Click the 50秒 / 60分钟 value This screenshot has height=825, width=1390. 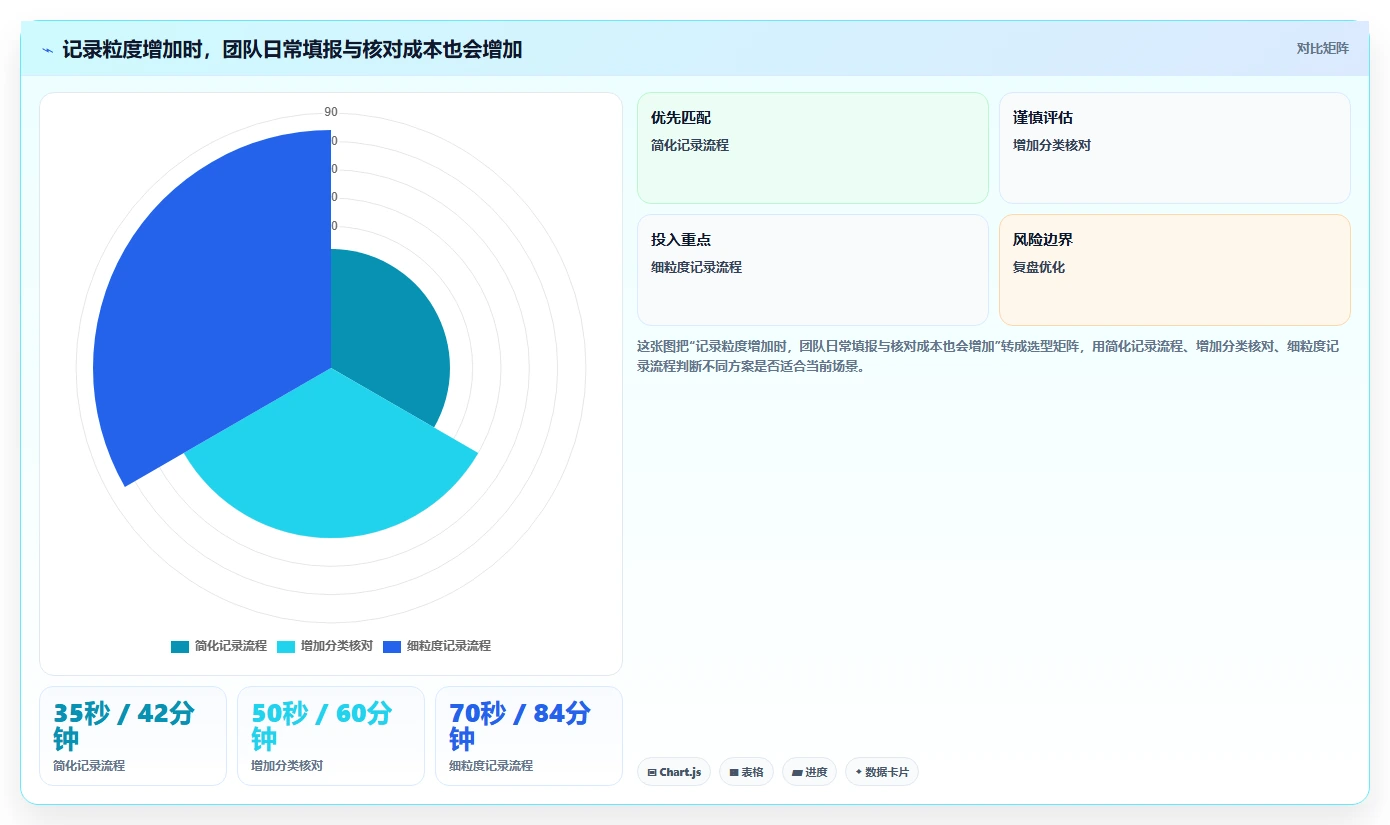click(x=321, y=726)
